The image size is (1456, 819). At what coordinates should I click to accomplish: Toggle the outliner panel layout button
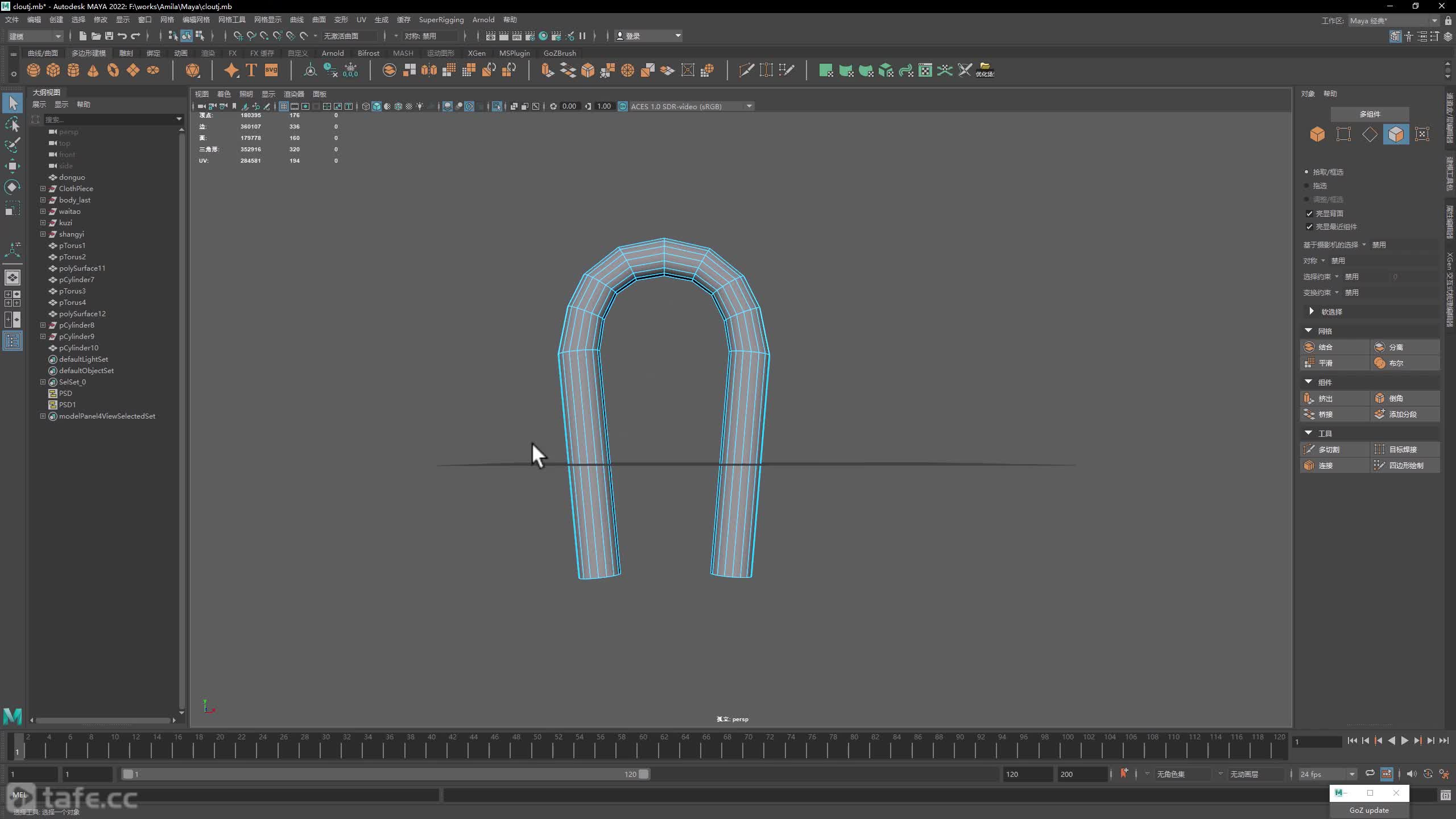tap(13, 341)
